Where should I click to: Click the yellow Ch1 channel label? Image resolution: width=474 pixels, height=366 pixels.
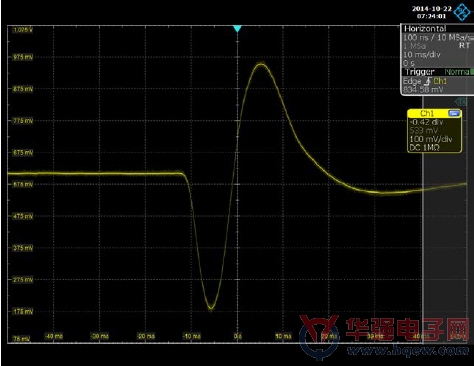coord(427,113)
